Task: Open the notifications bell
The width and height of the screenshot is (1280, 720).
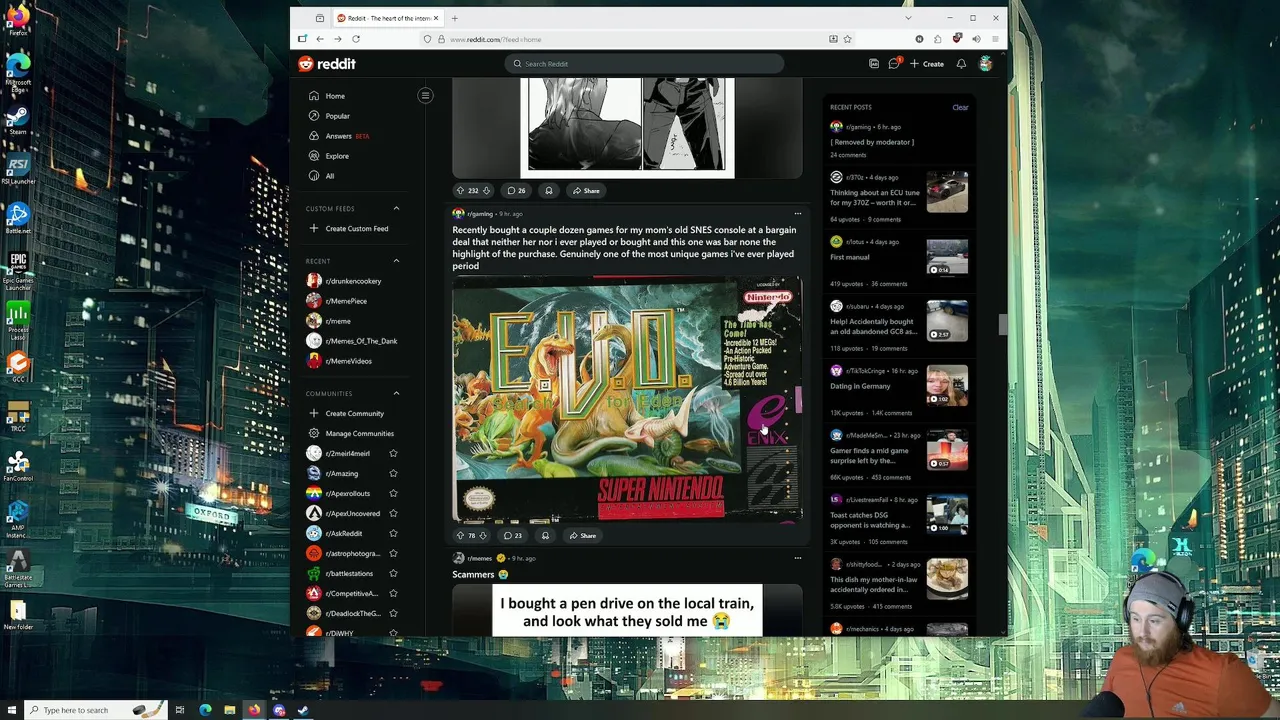Action: 961,64
